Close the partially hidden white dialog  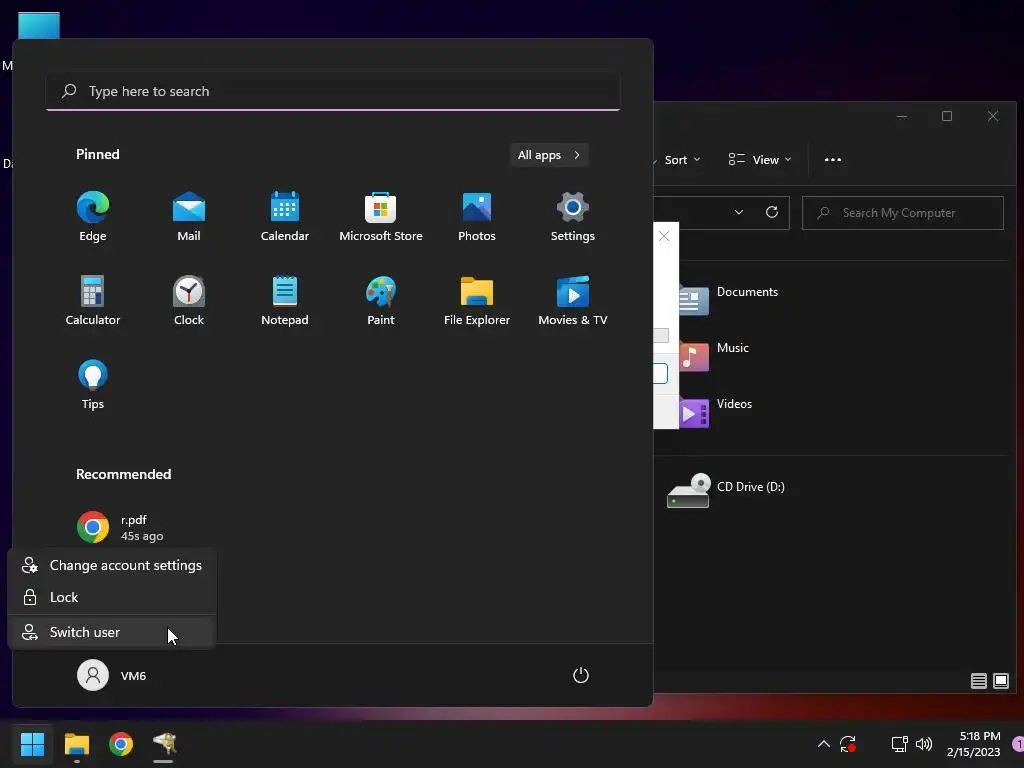[664, 236]
